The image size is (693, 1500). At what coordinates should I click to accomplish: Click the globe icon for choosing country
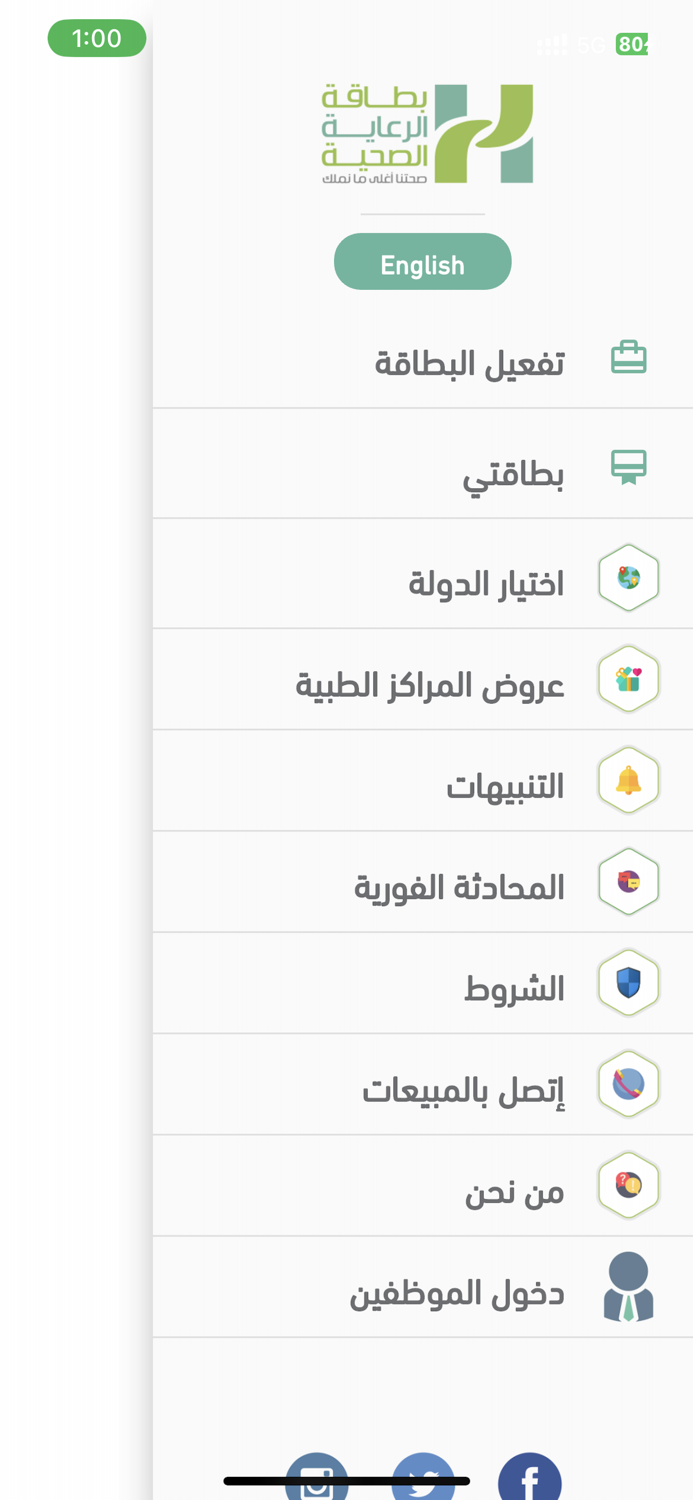(x=630, y=576)
